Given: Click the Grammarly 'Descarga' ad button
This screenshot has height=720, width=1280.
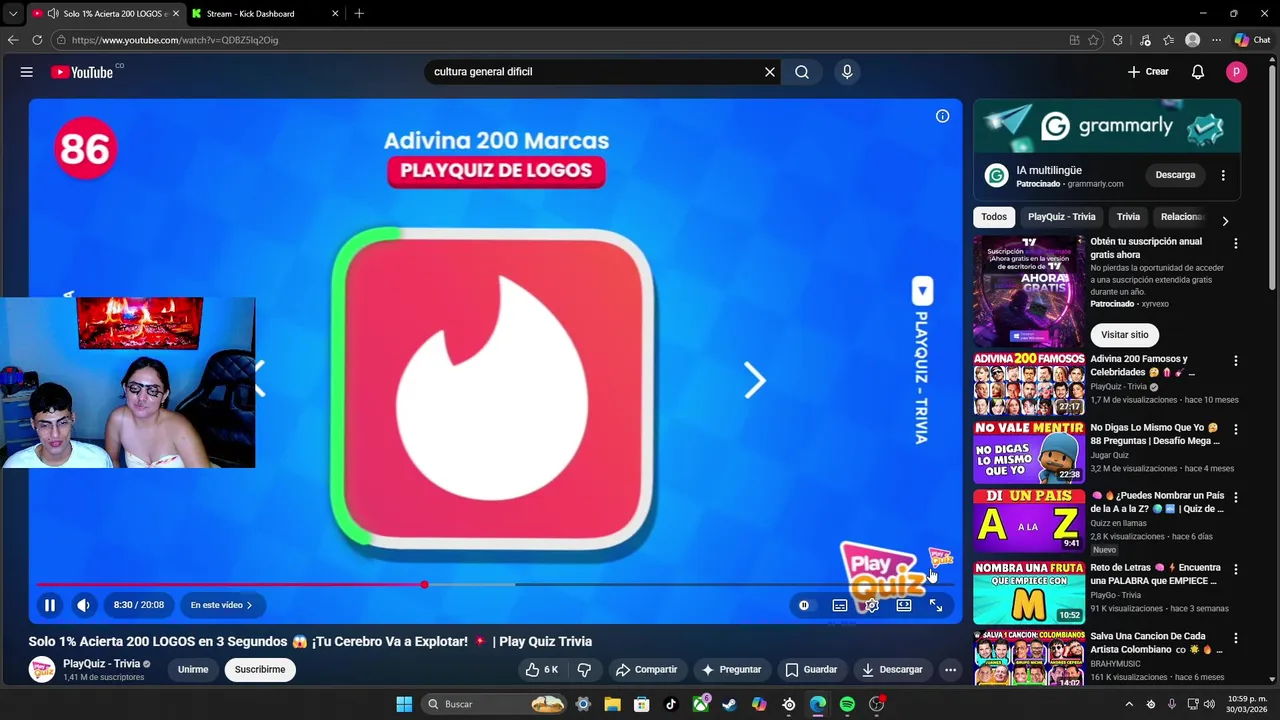Looking at the screenshot, I should coord(1175,175).
